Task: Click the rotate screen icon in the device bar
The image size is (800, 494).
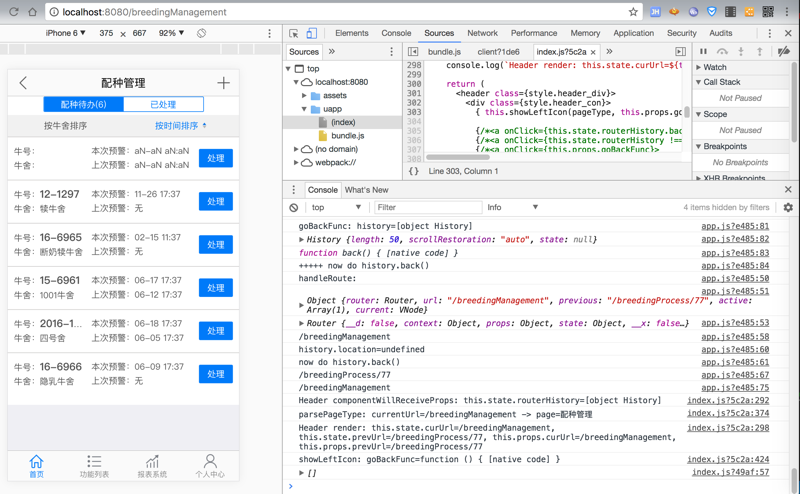Action: point(201,33)
